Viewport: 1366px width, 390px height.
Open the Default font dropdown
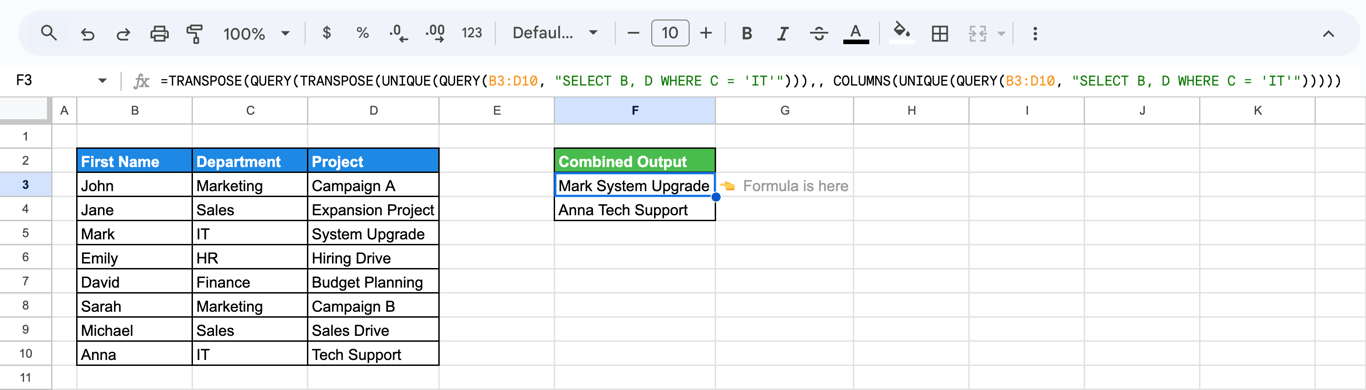pos(555,33)
